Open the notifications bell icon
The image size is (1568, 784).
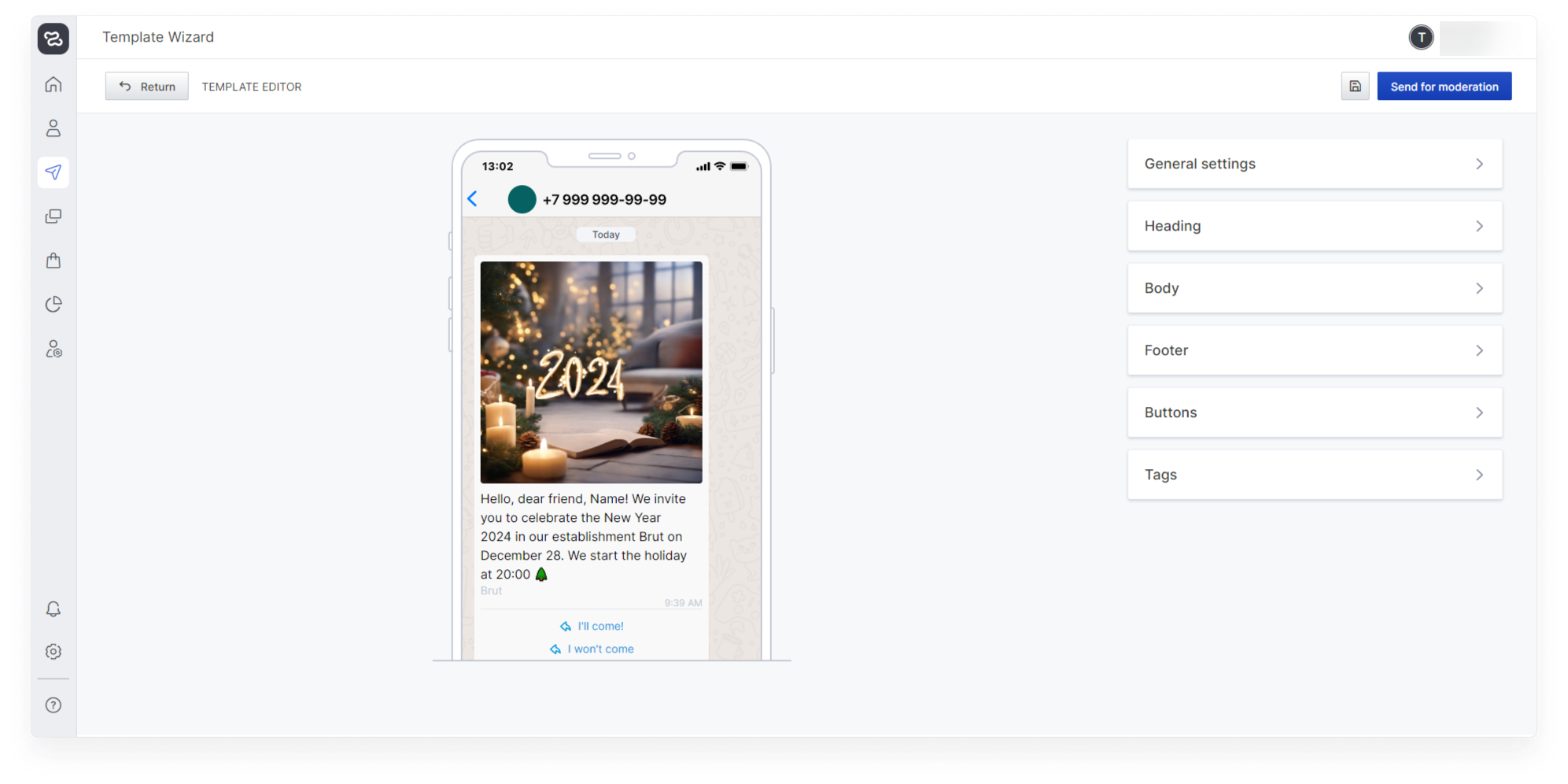pos(53,609)
